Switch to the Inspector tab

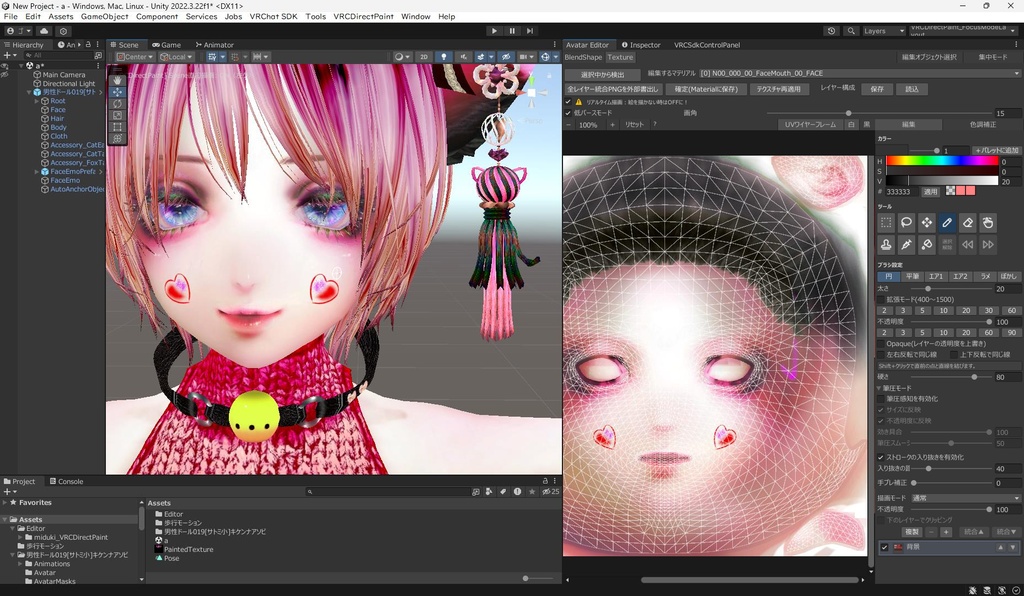coord(641,45)
